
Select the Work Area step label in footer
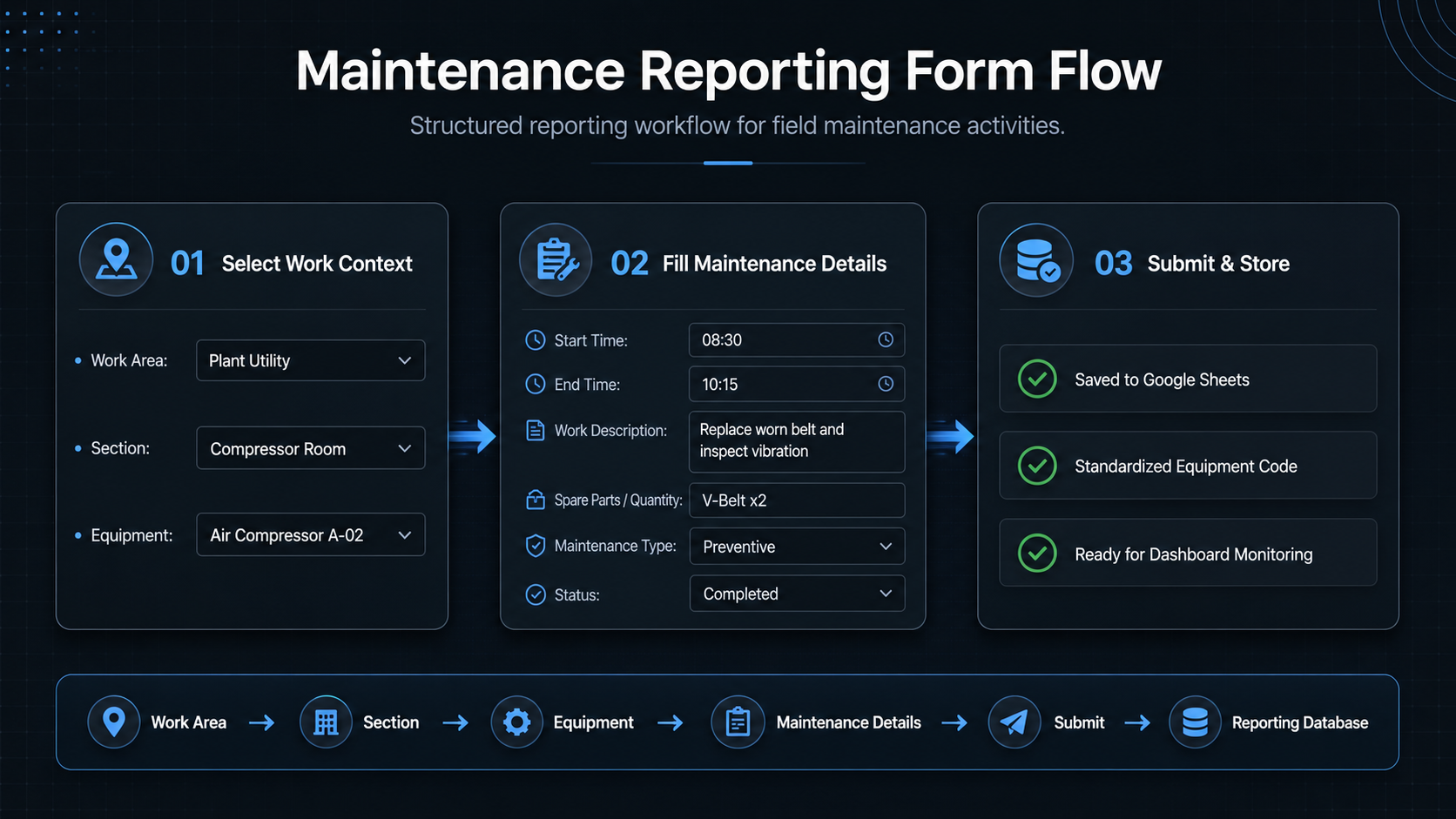pos(189,722)
